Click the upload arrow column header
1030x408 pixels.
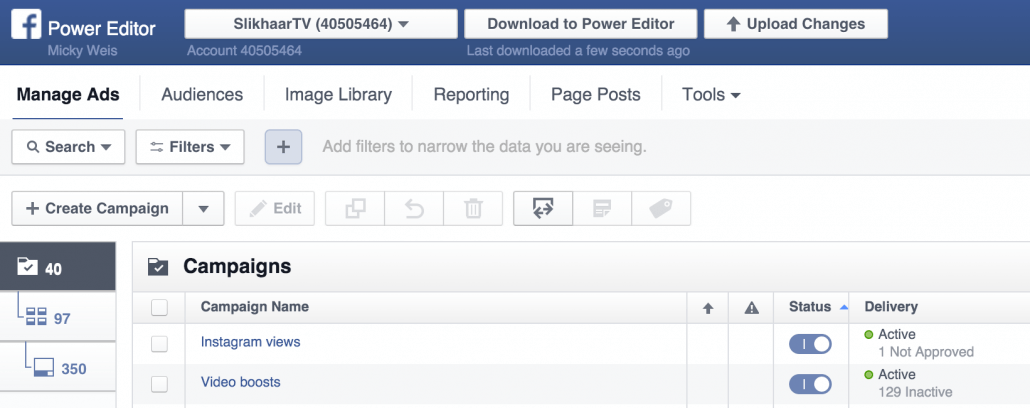707,307
